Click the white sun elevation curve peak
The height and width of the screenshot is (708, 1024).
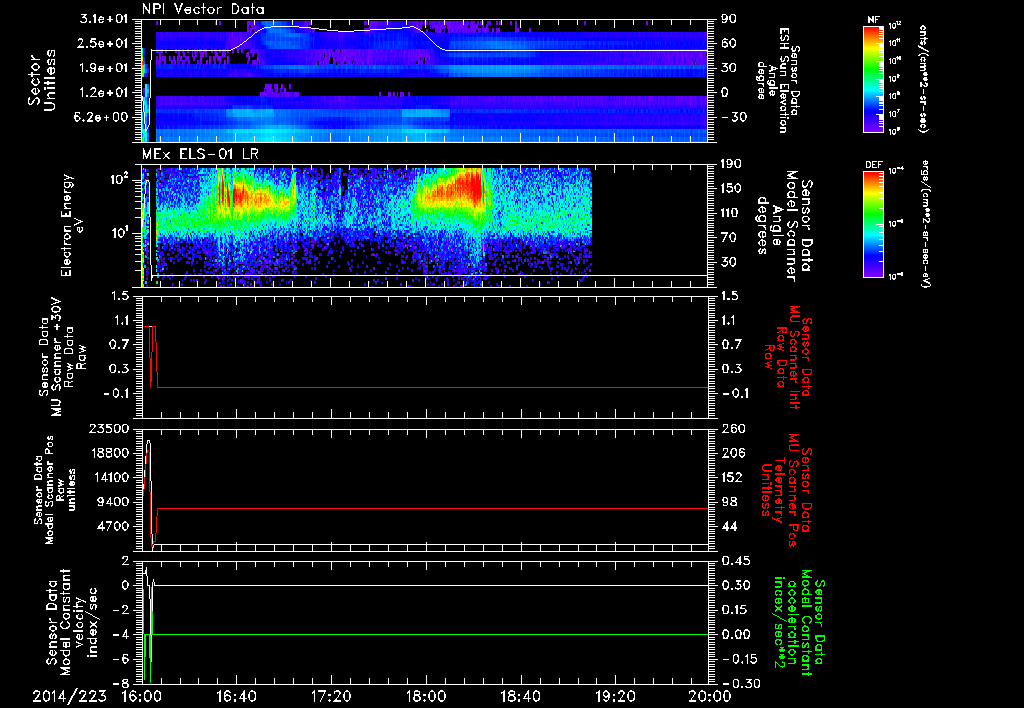pyautogui.click(x=278, y=26)
